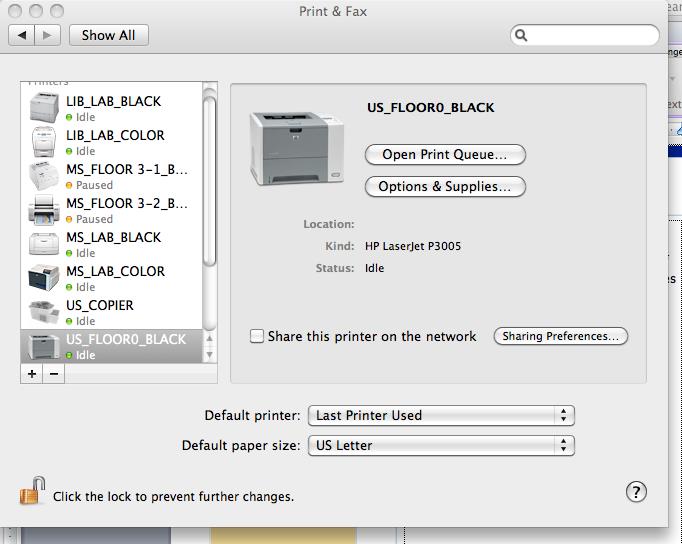Click Paused status under MS_FLOOR 3-2_B
The height and width of the screenshot is (544, 682).
[x=94, y=219]
